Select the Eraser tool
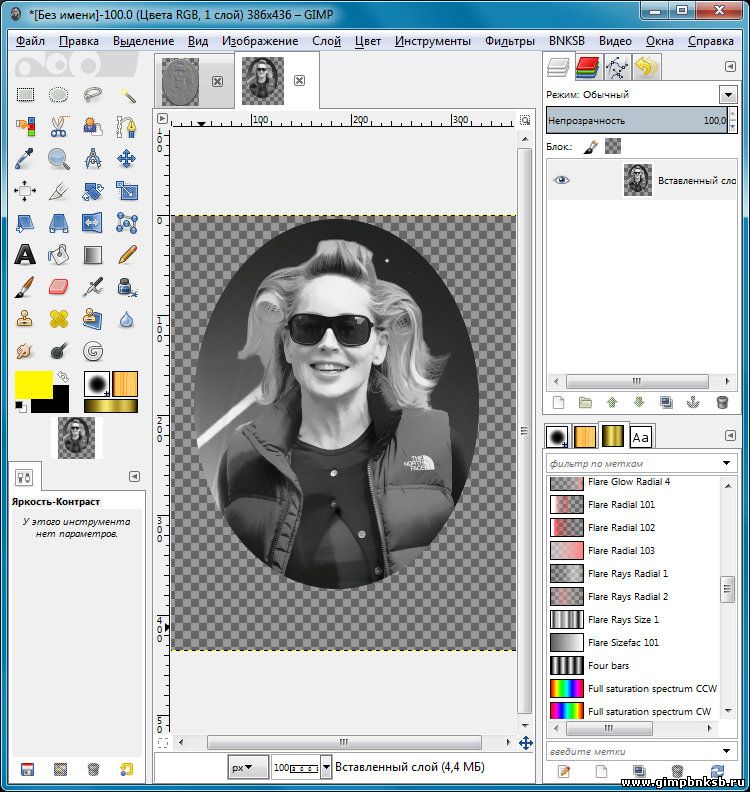Screen dimensions: 750x792 click(59, 287)
